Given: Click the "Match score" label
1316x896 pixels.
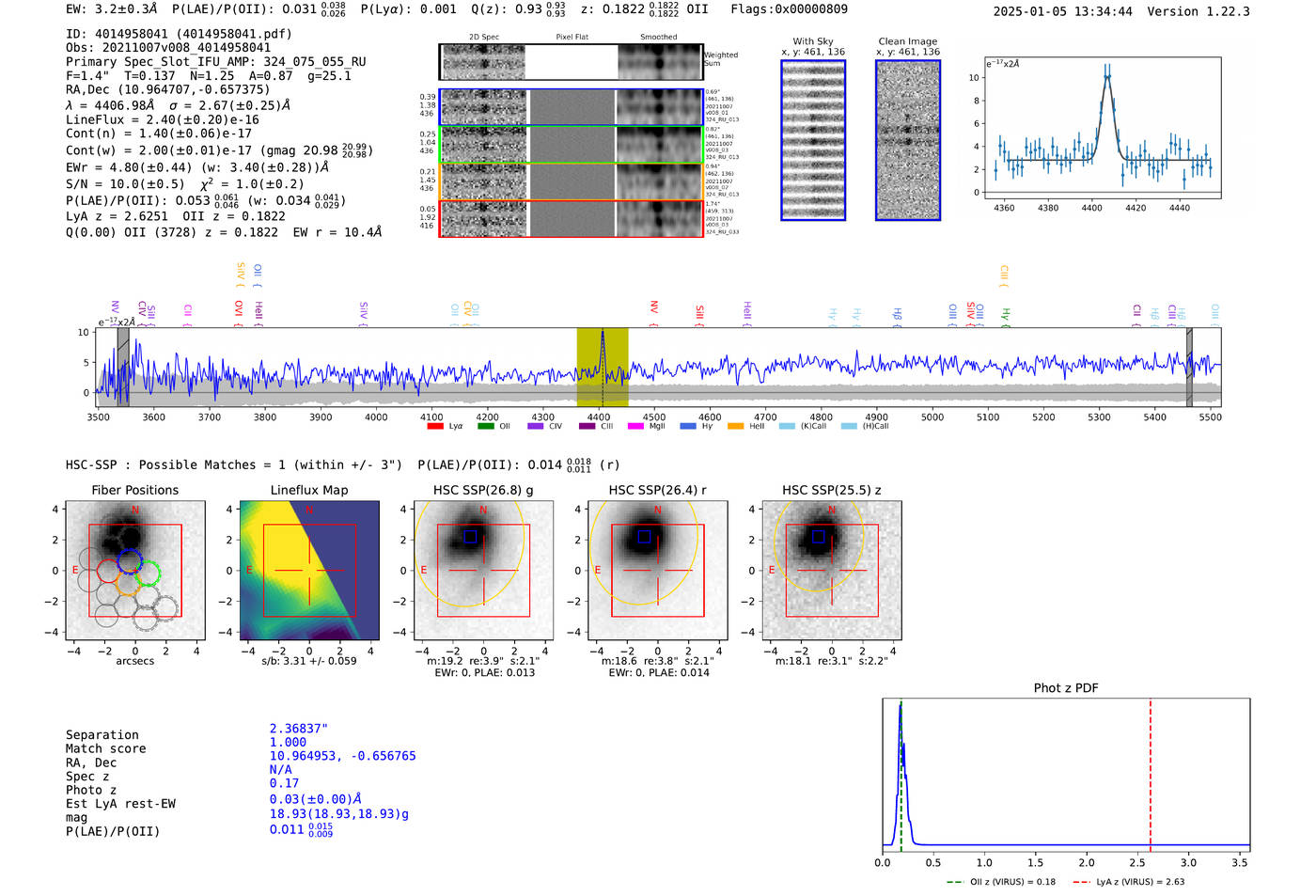Looking at the screenshot, I should coord(106,749).
